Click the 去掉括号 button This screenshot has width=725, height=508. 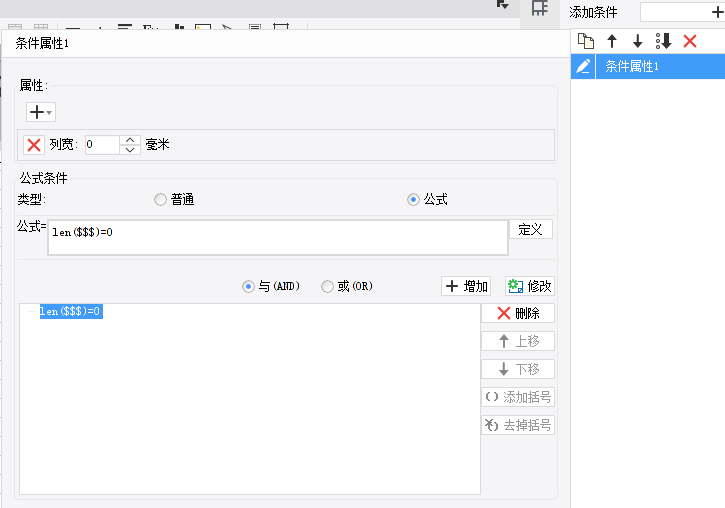tap(518, 425)
